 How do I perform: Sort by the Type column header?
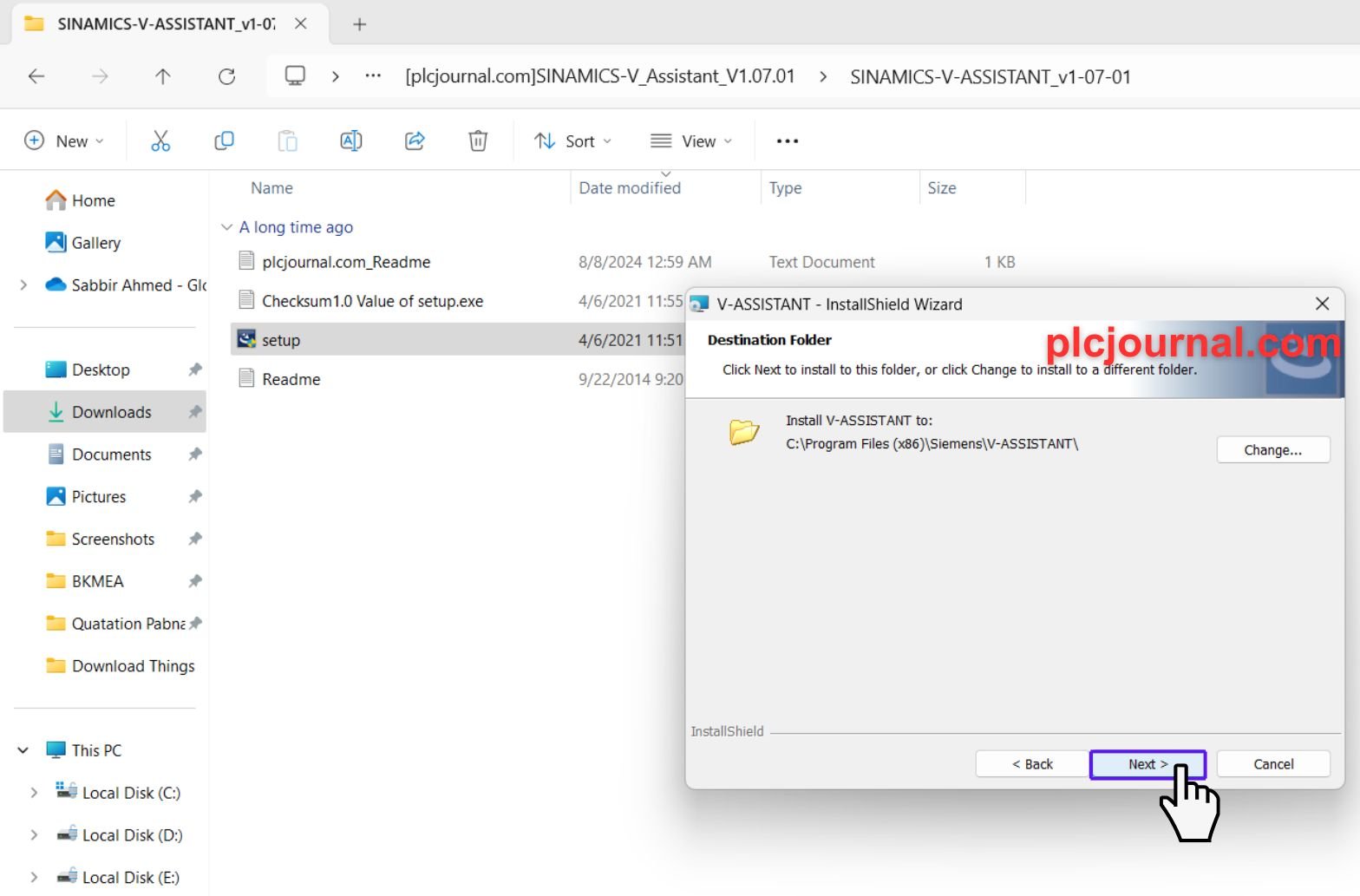pos(785,187)
